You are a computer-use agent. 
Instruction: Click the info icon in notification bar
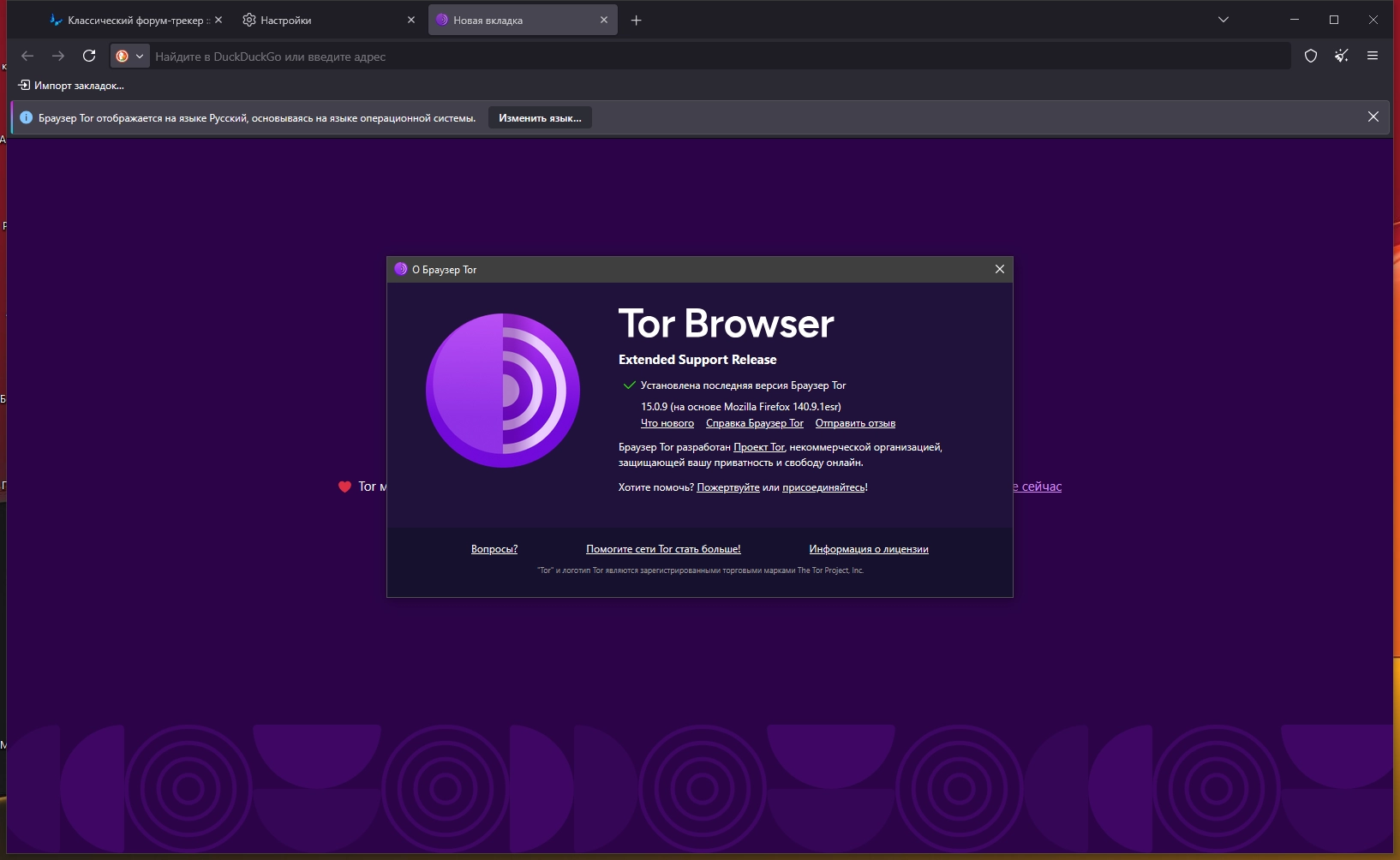26,117
